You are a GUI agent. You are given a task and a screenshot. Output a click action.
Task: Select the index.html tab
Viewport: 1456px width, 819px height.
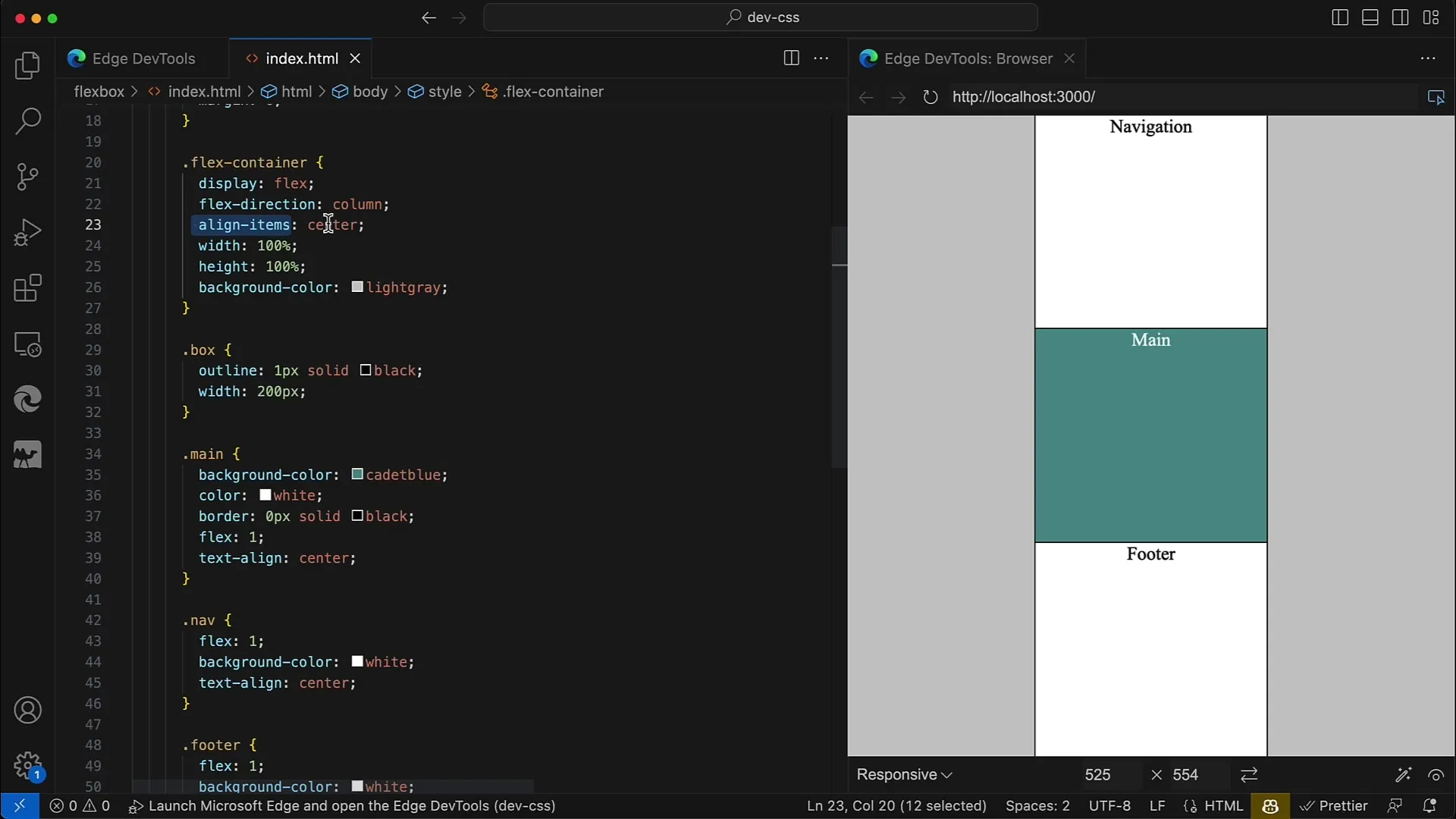(302, 58)
